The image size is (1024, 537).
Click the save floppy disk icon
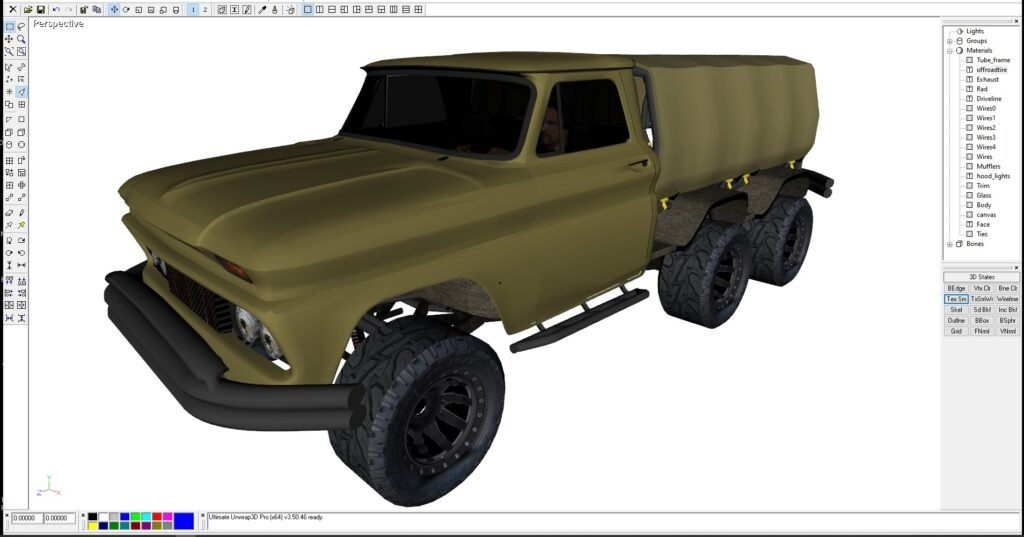pyautogui.click(x=41, y=9)
